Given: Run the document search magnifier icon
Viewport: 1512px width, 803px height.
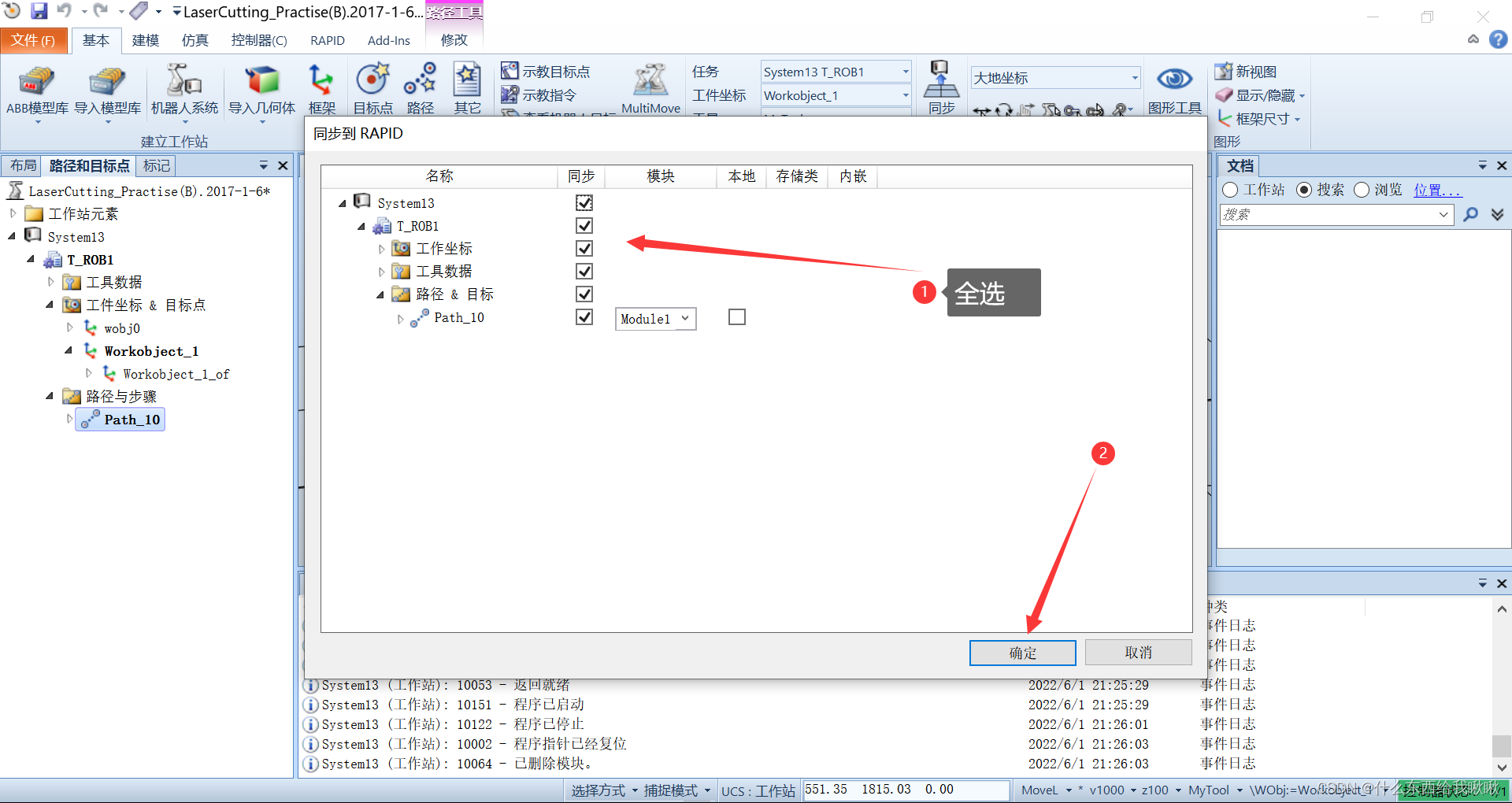Looking at the screenshot, I should pyautogui.click(x=1470, y=214).
